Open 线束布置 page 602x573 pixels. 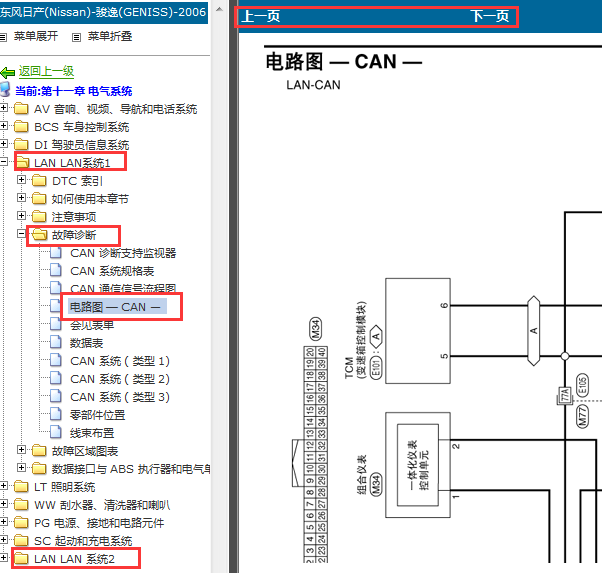click(92, 433)
